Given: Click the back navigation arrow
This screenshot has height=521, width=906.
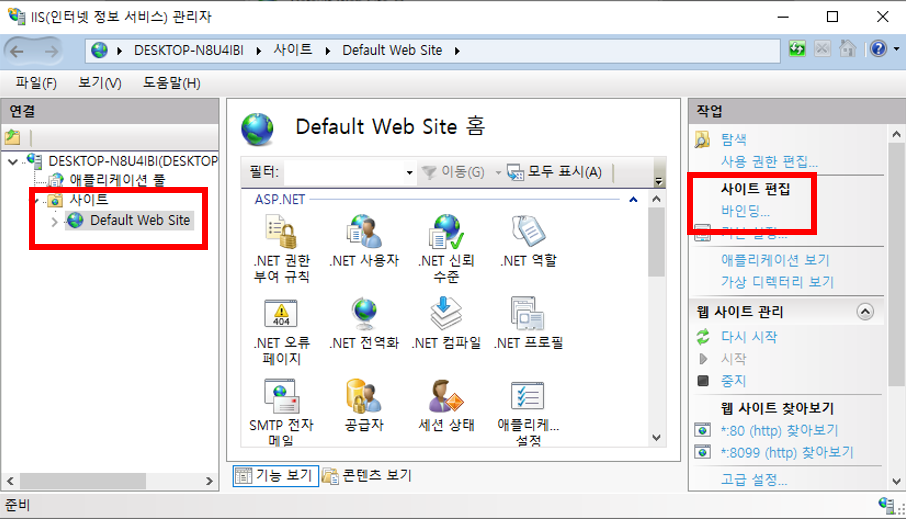Looking at the screenshot, I should tap(17, 51).
